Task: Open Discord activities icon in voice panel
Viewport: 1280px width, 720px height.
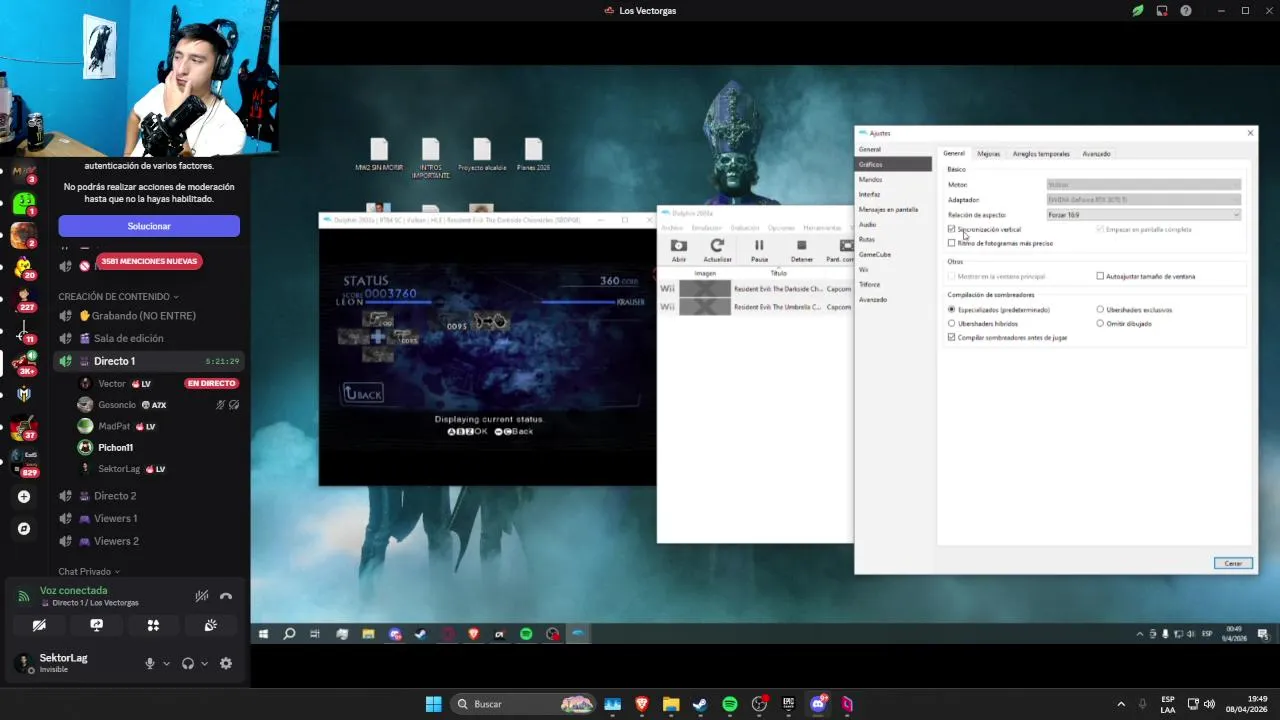Action: tap(153, 625)
